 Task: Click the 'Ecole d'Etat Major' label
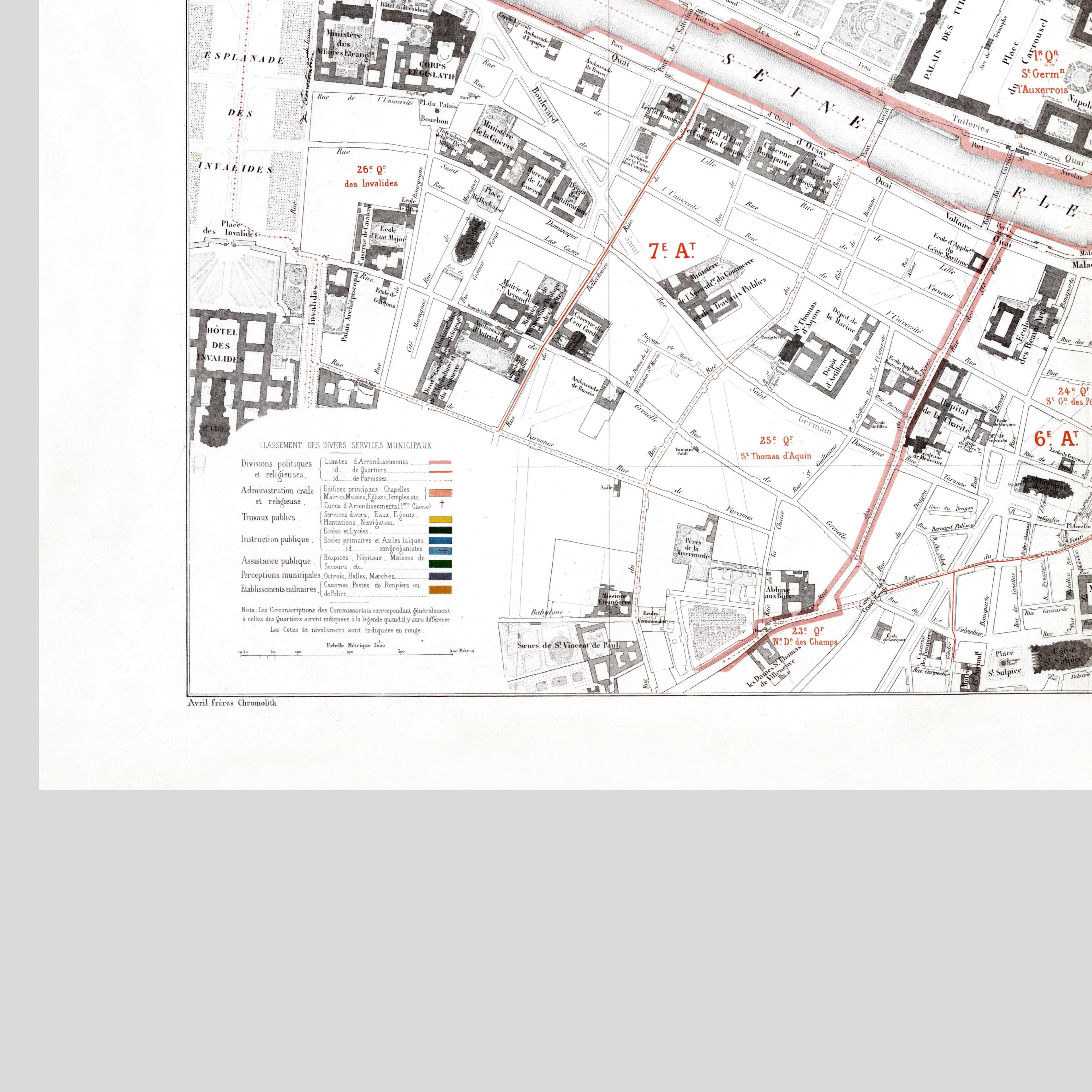pos(388,233)
